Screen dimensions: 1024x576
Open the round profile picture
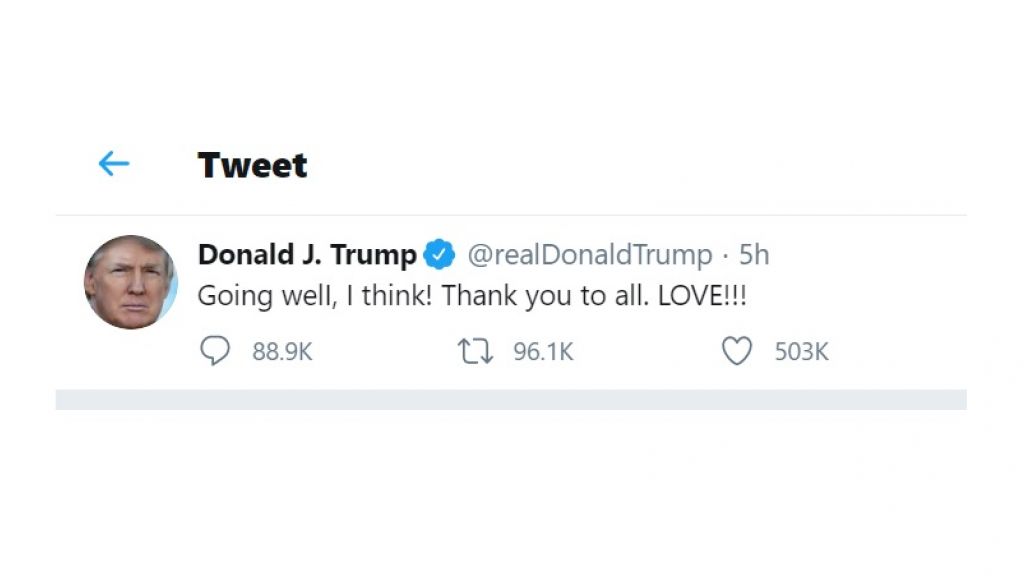click(x=130, y=282)
